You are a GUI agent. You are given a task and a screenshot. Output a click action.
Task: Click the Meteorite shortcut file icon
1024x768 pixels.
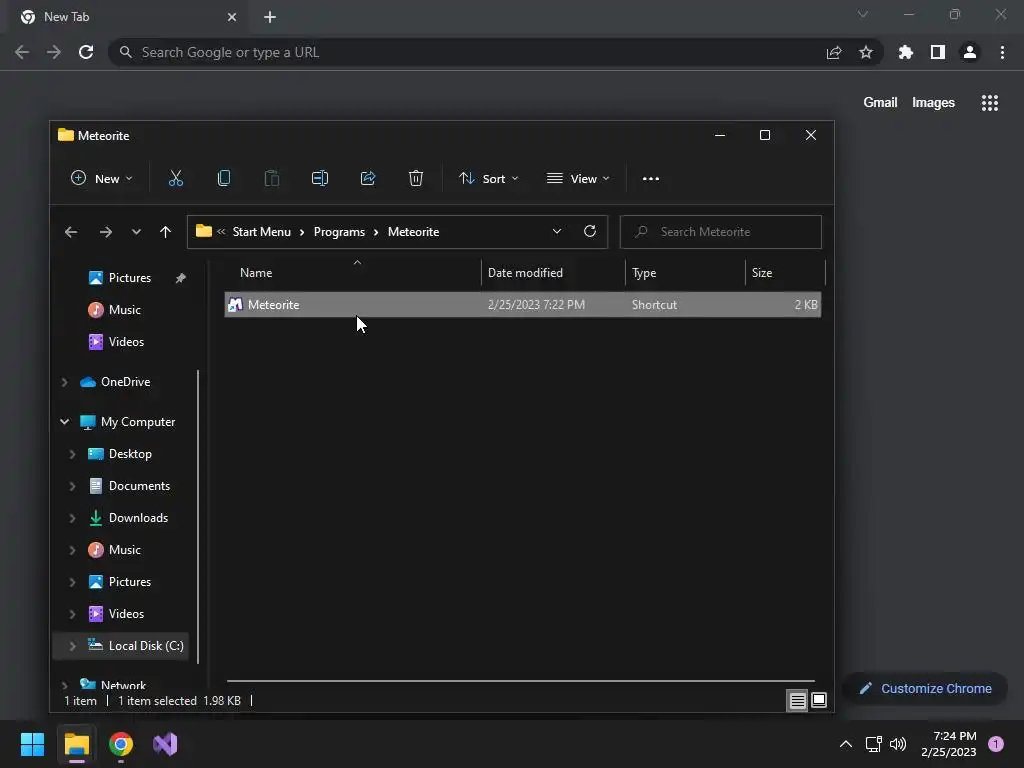click(x=235, y=304)
